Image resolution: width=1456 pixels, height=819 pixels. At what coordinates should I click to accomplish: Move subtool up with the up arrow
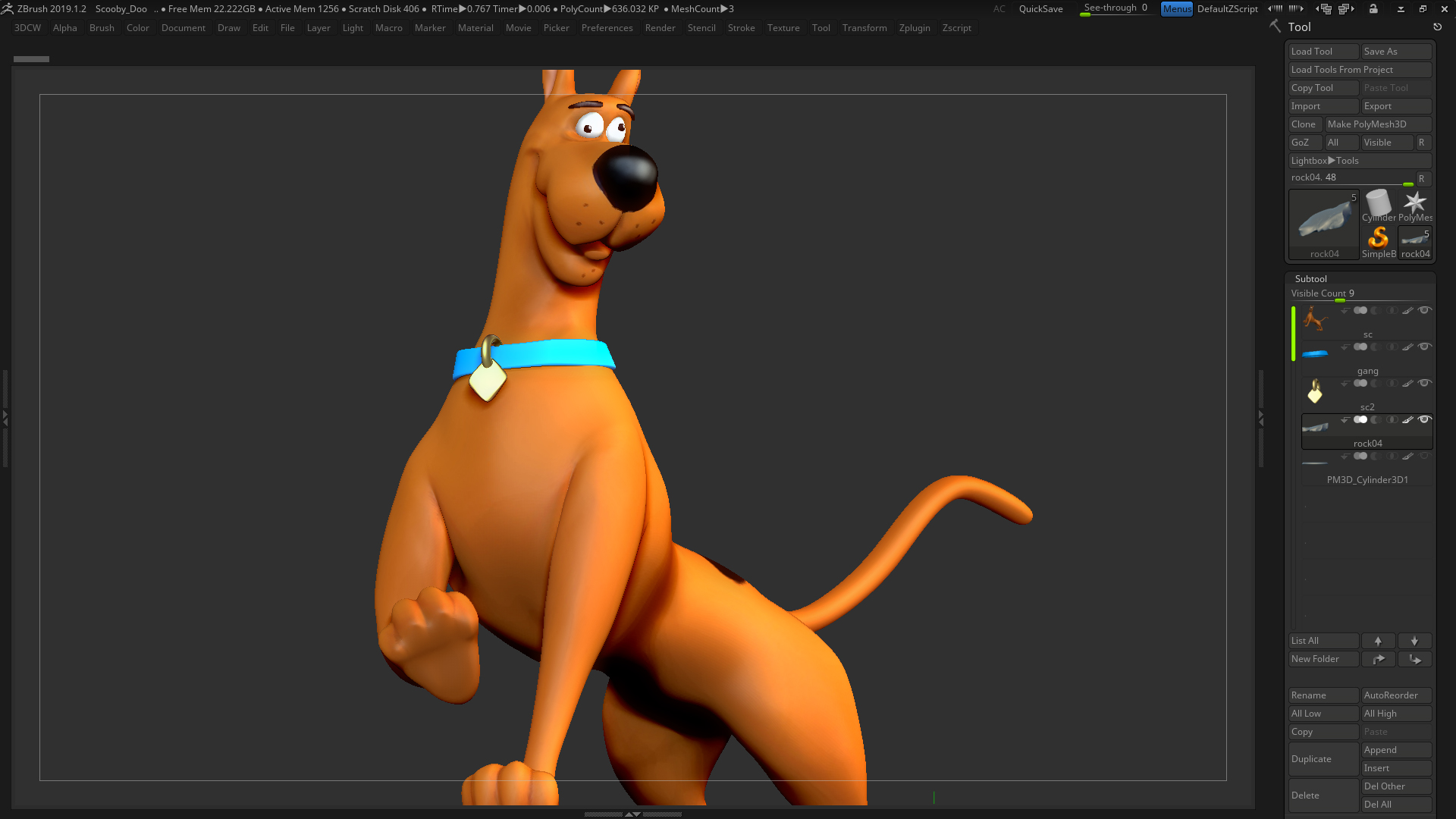coord(1378,641)
